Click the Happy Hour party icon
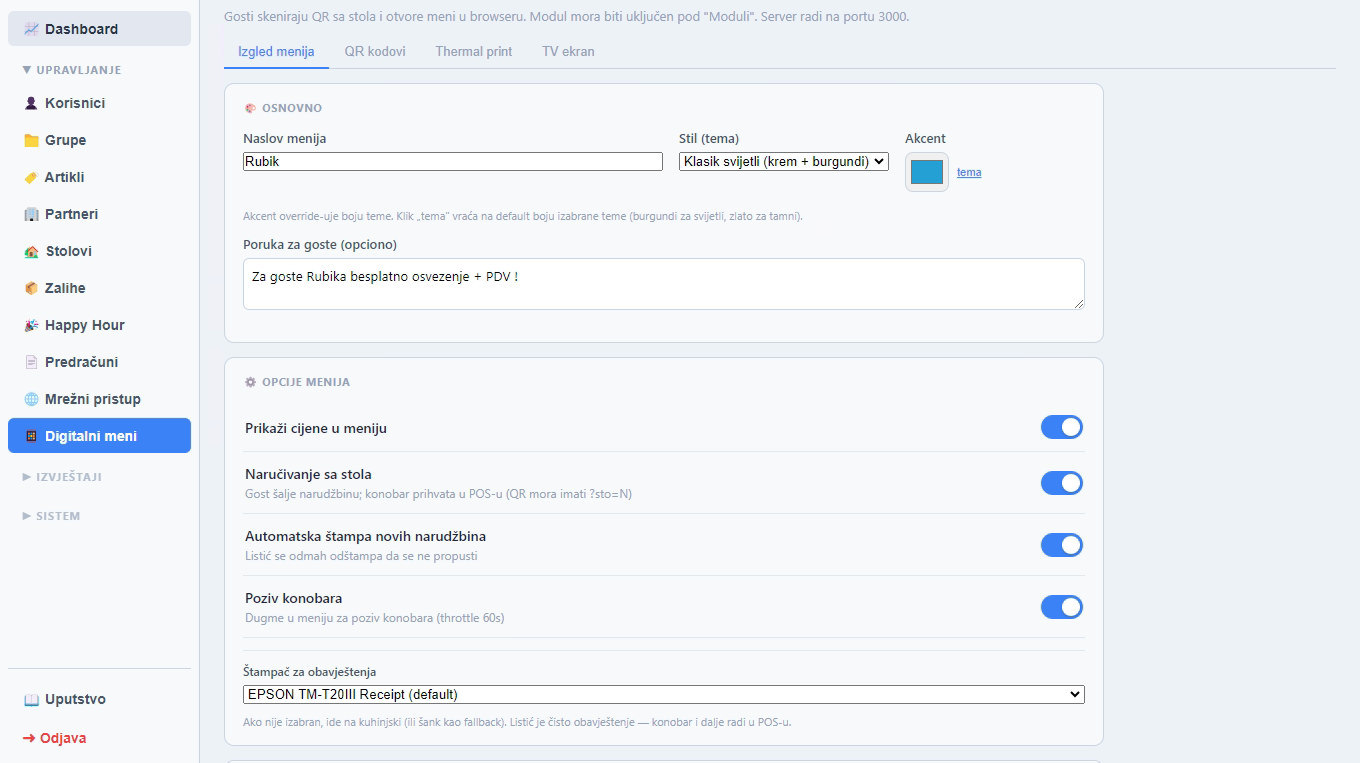This screenshot has width=1360, height=763. pos(31,325)
